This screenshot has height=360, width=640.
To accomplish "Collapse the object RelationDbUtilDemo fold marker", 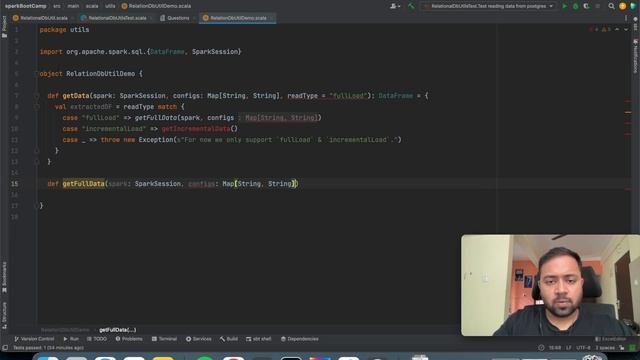I will click(36, 74).
